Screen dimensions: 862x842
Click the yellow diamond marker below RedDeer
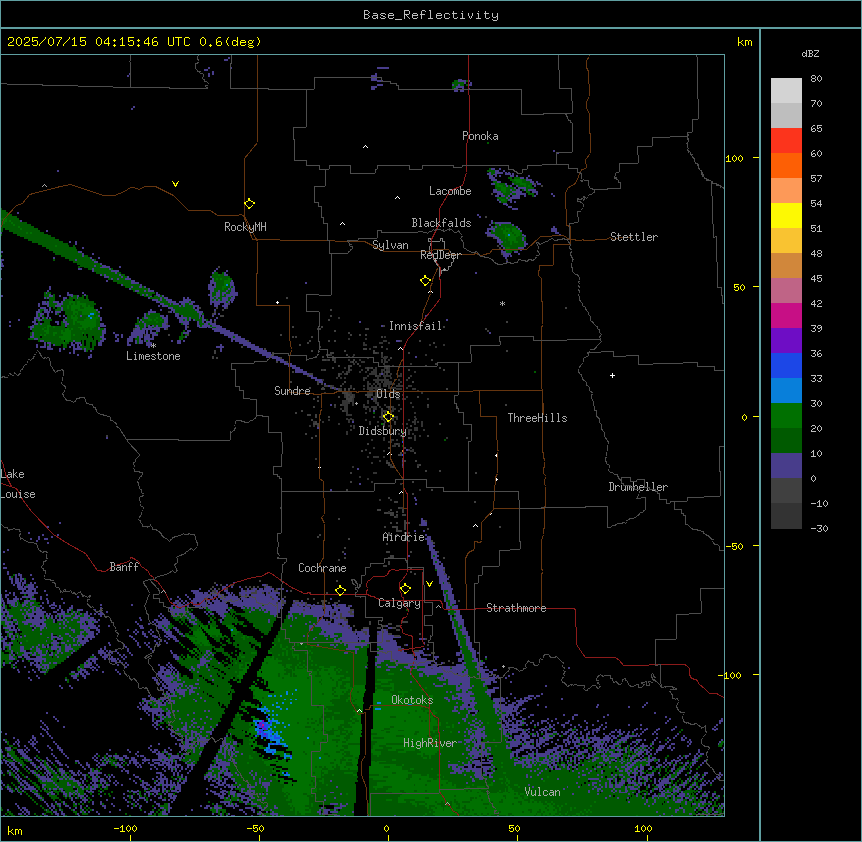(426, 281)
